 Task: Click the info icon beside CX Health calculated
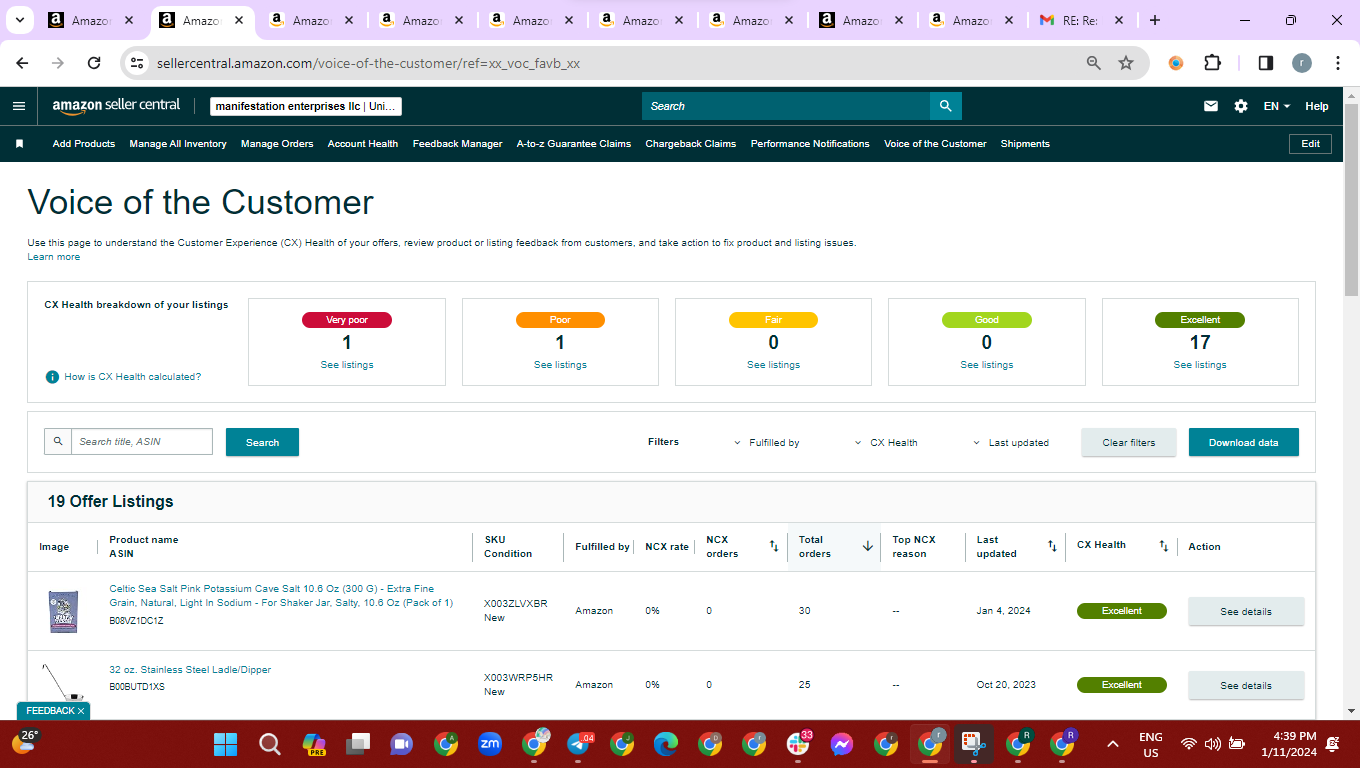(x=52, y=377)
